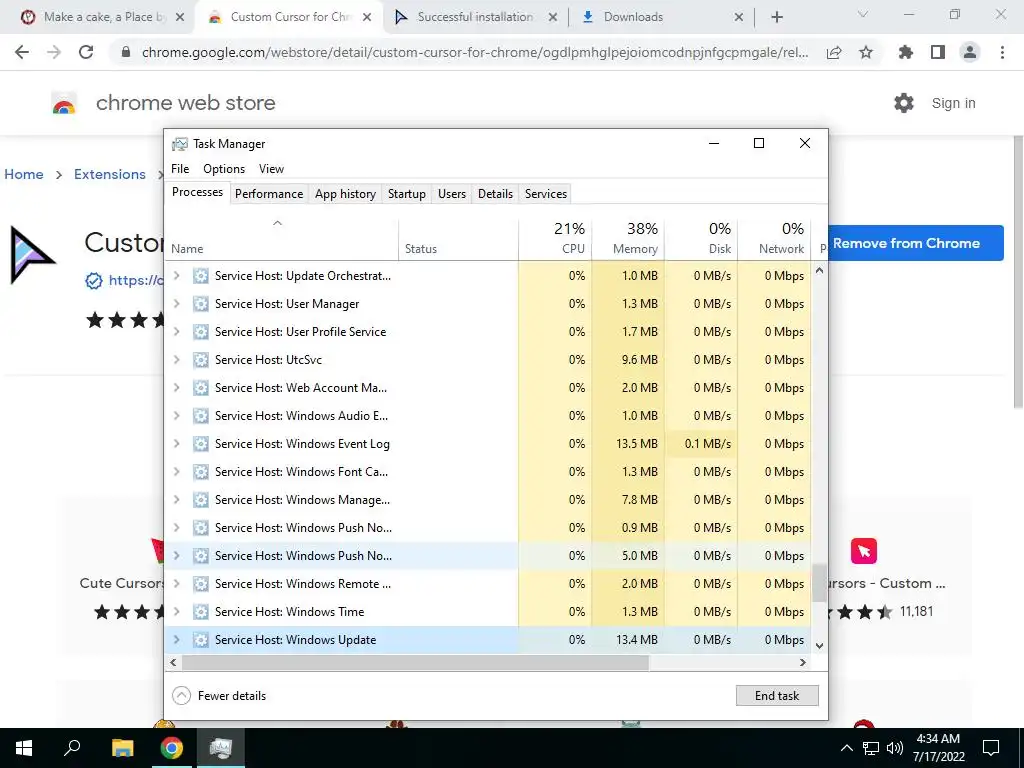The height and width of the screenshot is (768, 1024).
Task: Open File Explorer from the taskbar
Action: 122,748
